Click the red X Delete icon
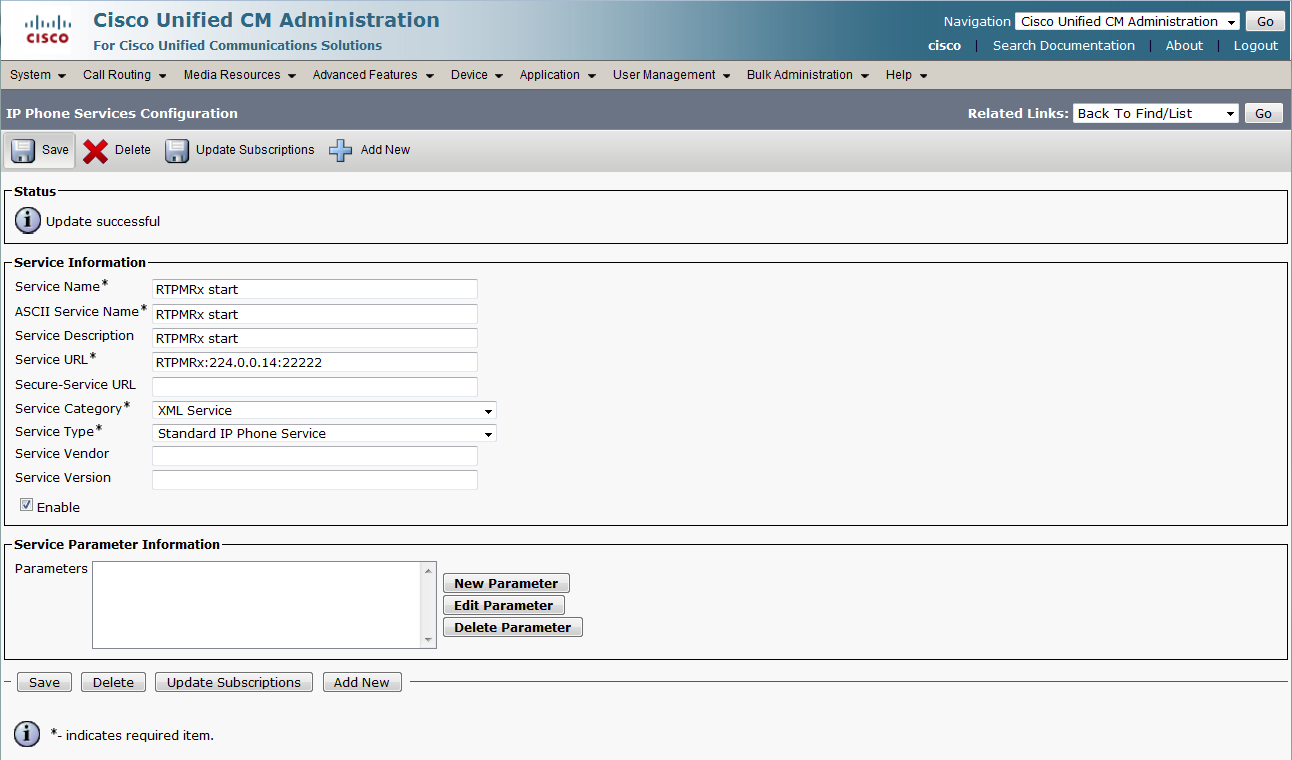The image size is (1292, 760). 96,150
